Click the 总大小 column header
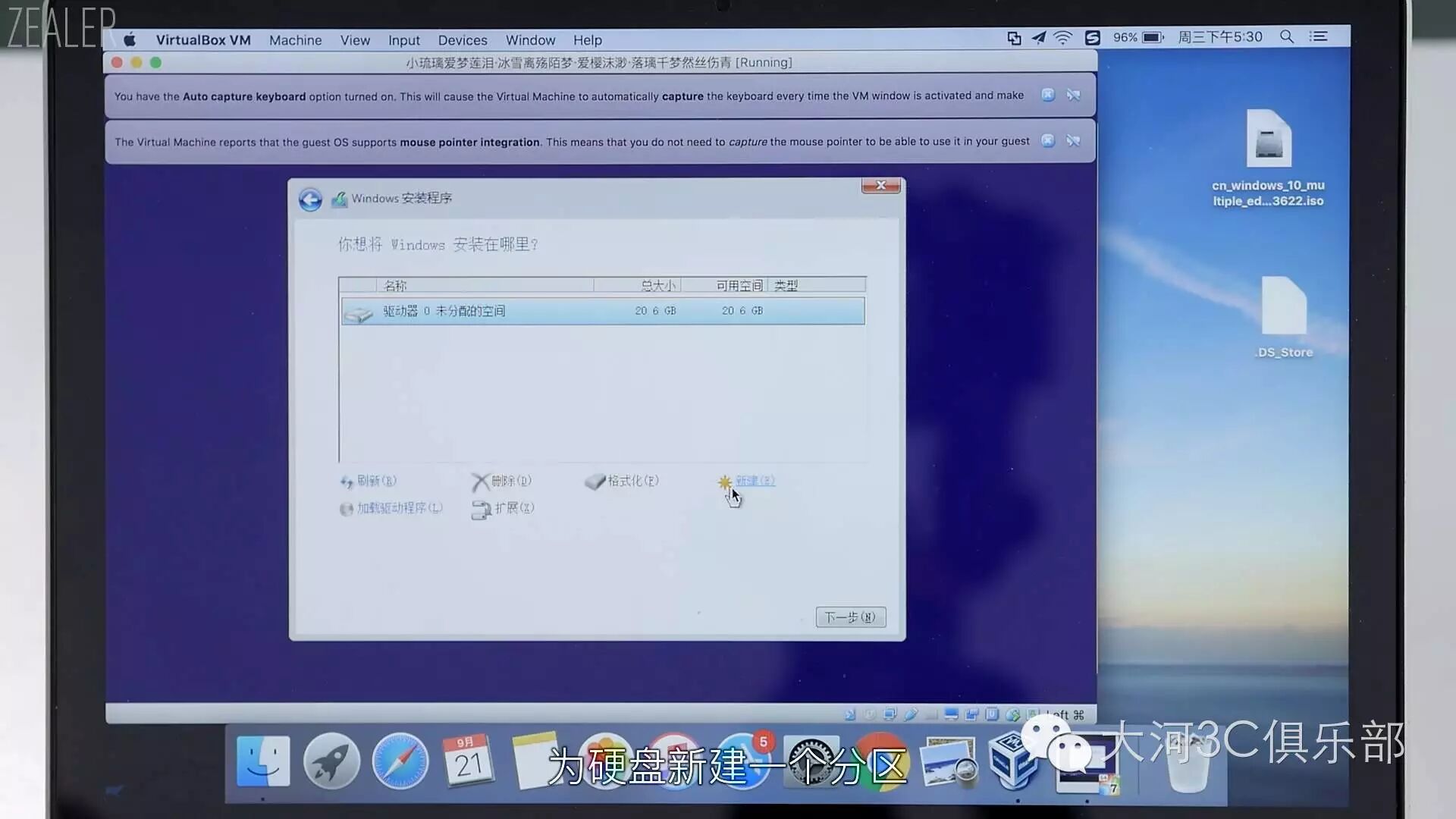 (x=657, y=286)
